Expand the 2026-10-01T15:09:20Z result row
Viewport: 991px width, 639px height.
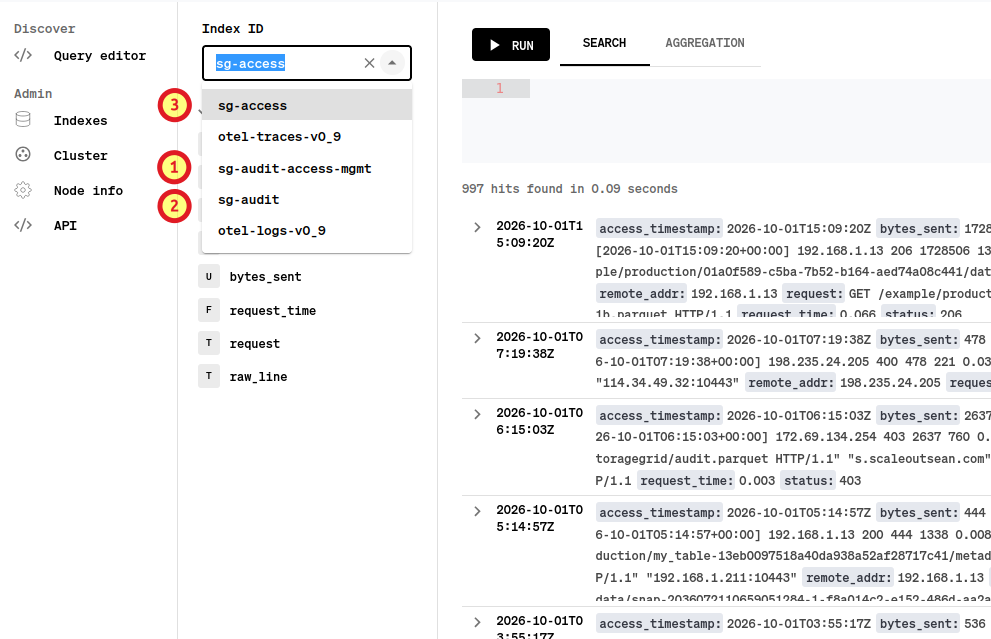pos(477,228)
